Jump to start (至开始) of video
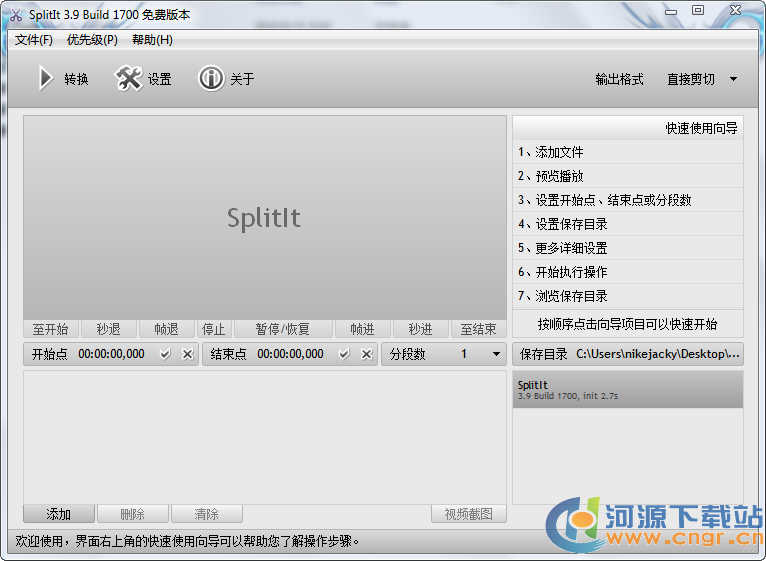Viewport: 766px width, 561px height. pos(50,329)
